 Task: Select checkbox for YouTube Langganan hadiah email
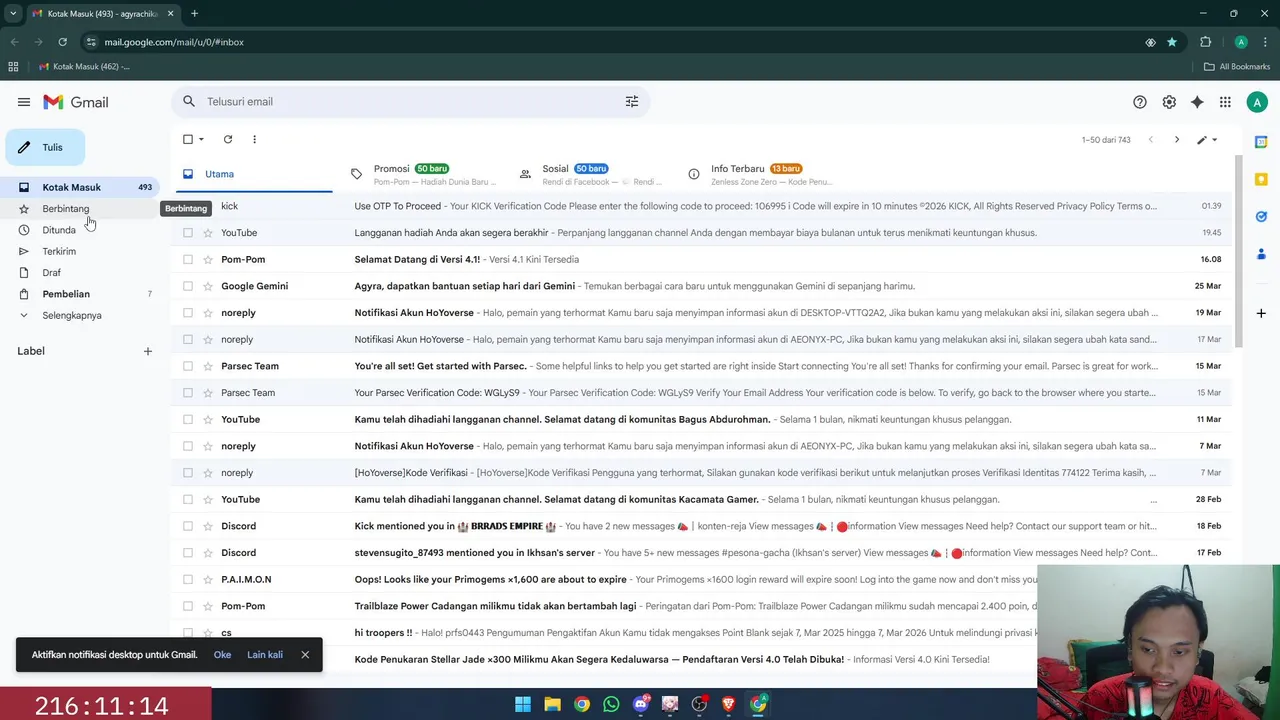187,233
